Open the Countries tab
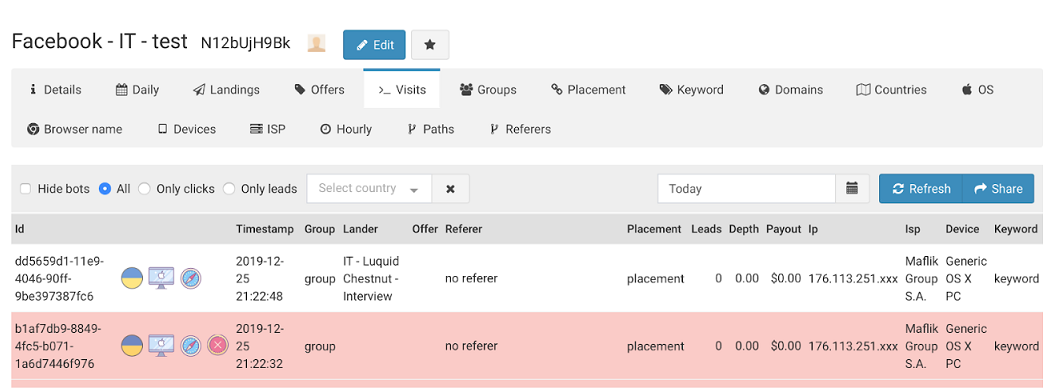 (891, 89)
